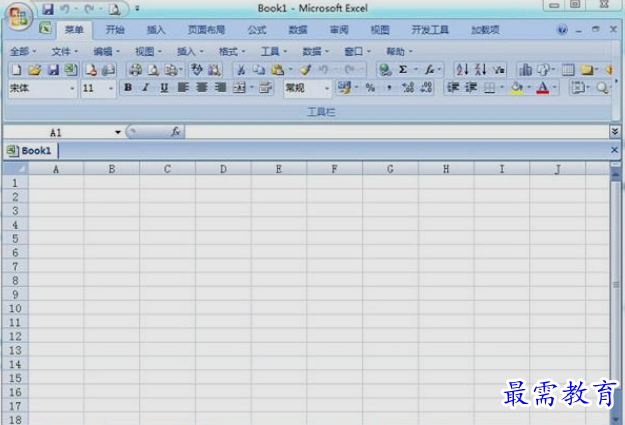This screenshot has width=625, height=425.
Task: Open the 帮助 menu
Action: [x=399, y=51]
